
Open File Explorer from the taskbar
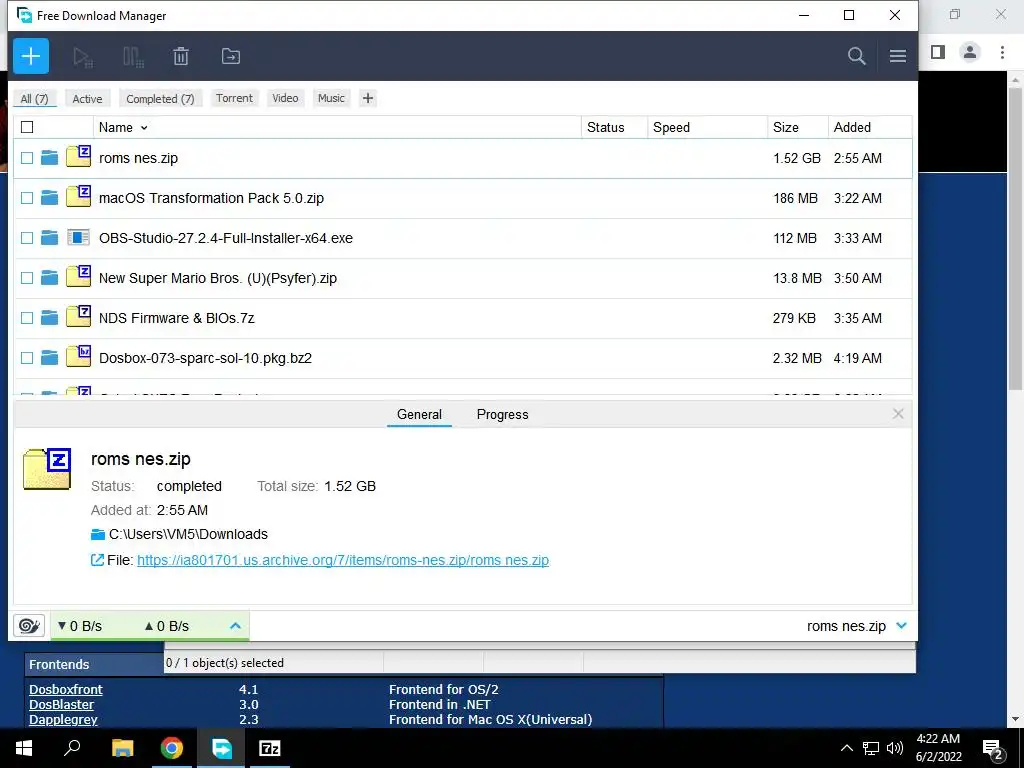click(x=122, y=748)
